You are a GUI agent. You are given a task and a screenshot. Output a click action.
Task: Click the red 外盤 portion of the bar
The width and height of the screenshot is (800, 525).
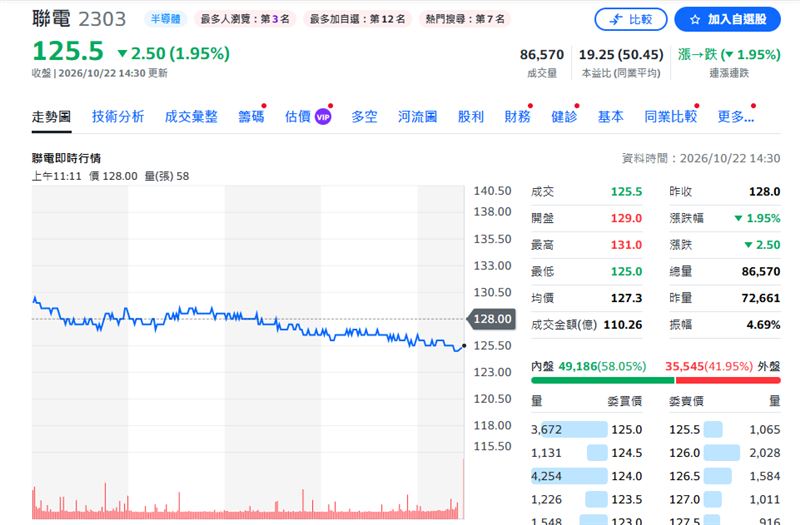pos(728,380)
